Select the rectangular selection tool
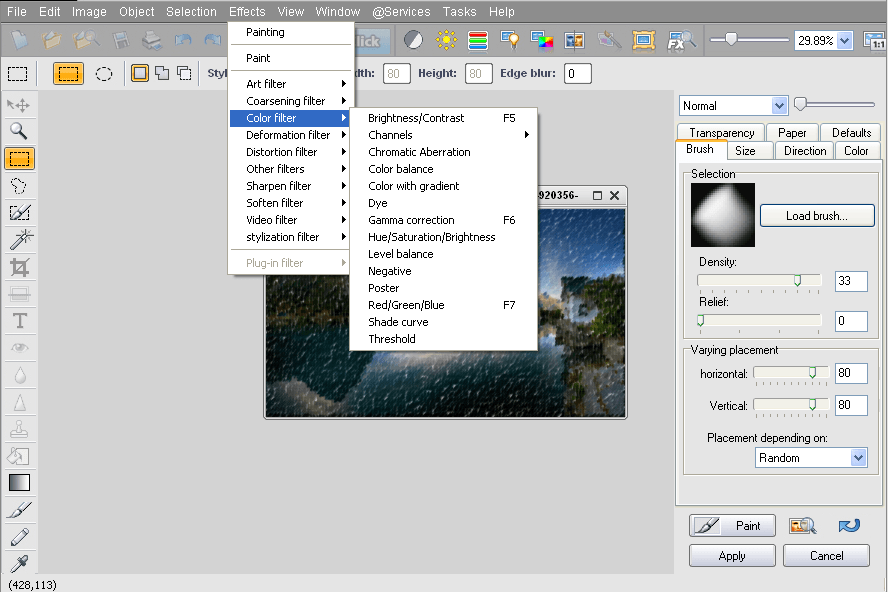 click(x=18, y=158)
